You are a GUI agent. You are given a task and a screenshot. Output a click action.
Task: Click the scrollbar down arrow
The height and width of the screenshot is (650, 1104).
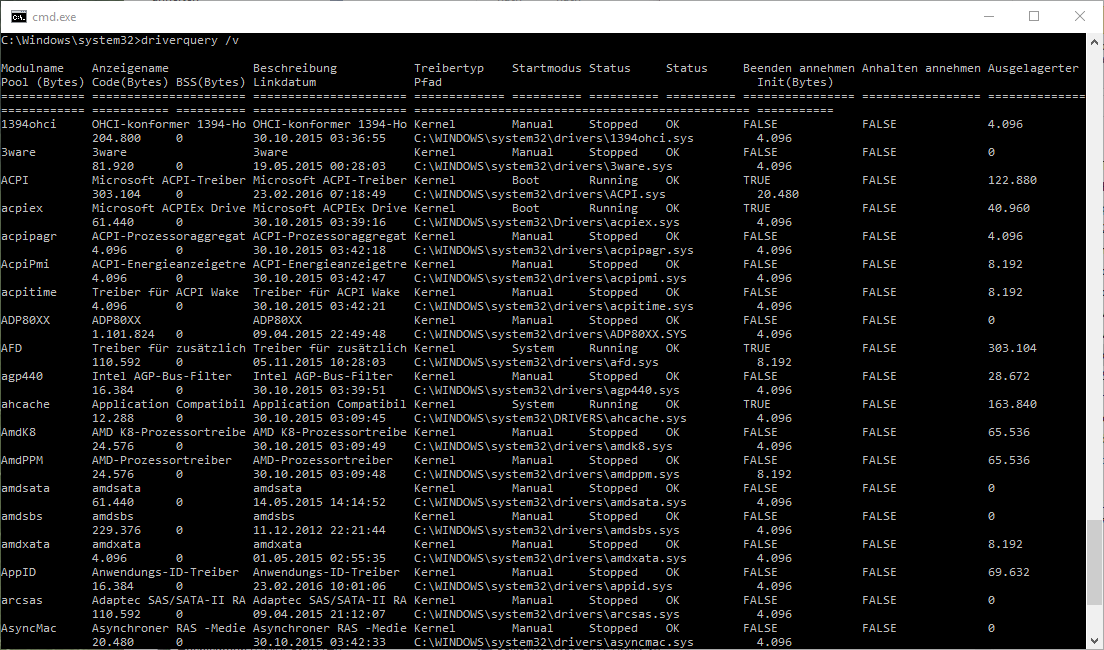tap(1094, 641)
